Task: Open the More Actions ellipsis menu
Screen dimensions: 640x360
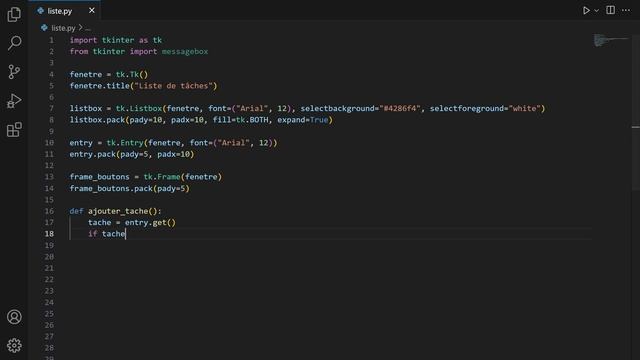Action: coord(626,10)
